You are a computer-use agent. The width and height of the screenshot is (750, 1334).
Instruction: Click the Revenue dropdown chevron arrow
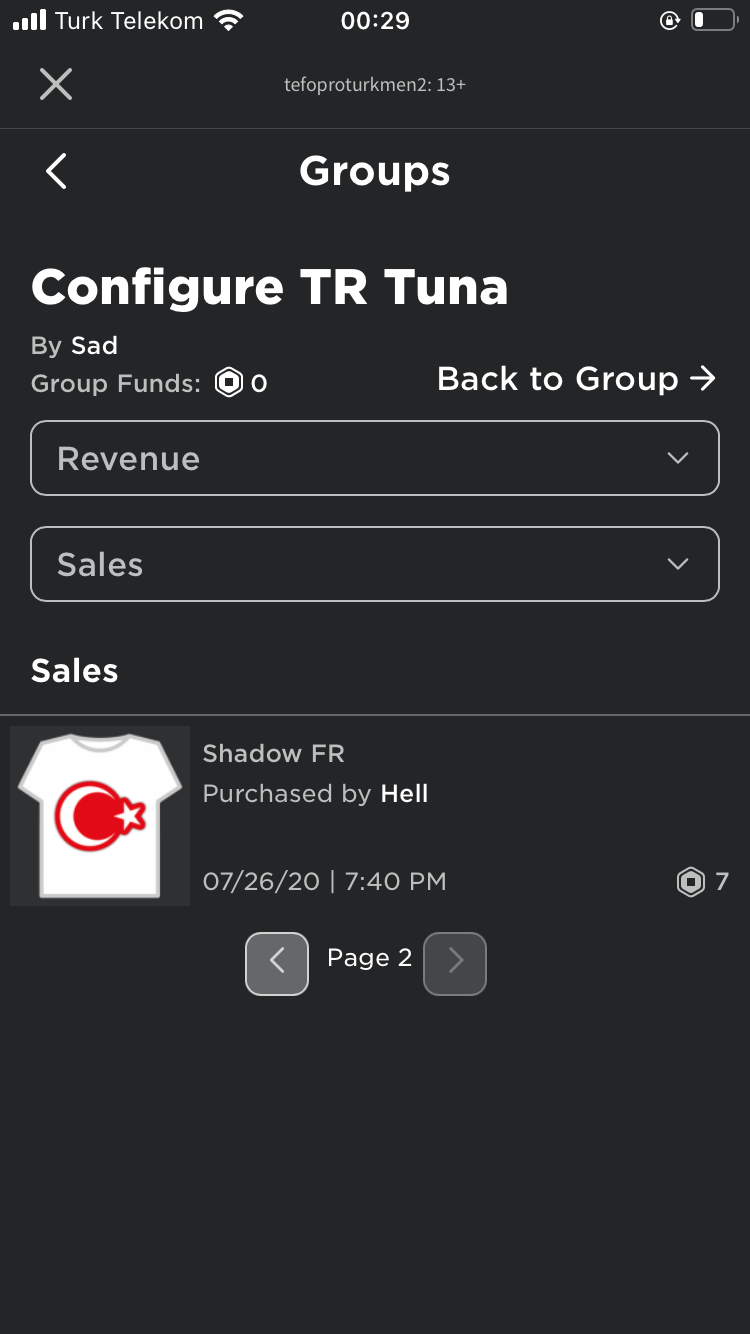[678, 458]
